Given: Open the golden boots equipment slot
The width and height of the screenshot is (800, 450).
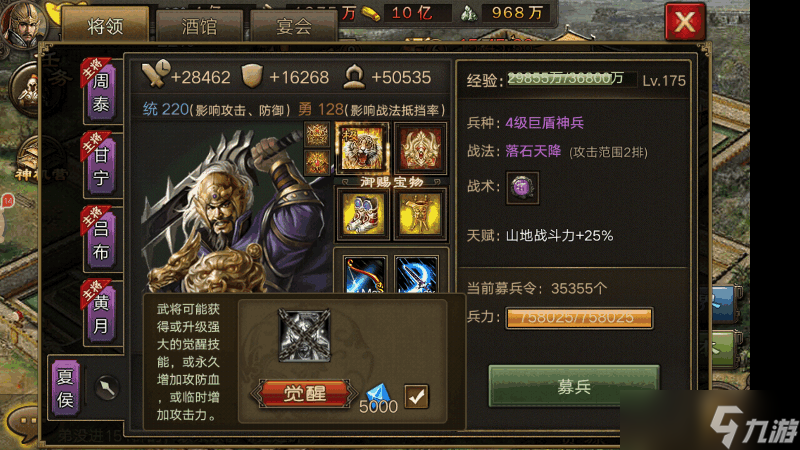Looking at the screenshot, I should coord(362,214).
